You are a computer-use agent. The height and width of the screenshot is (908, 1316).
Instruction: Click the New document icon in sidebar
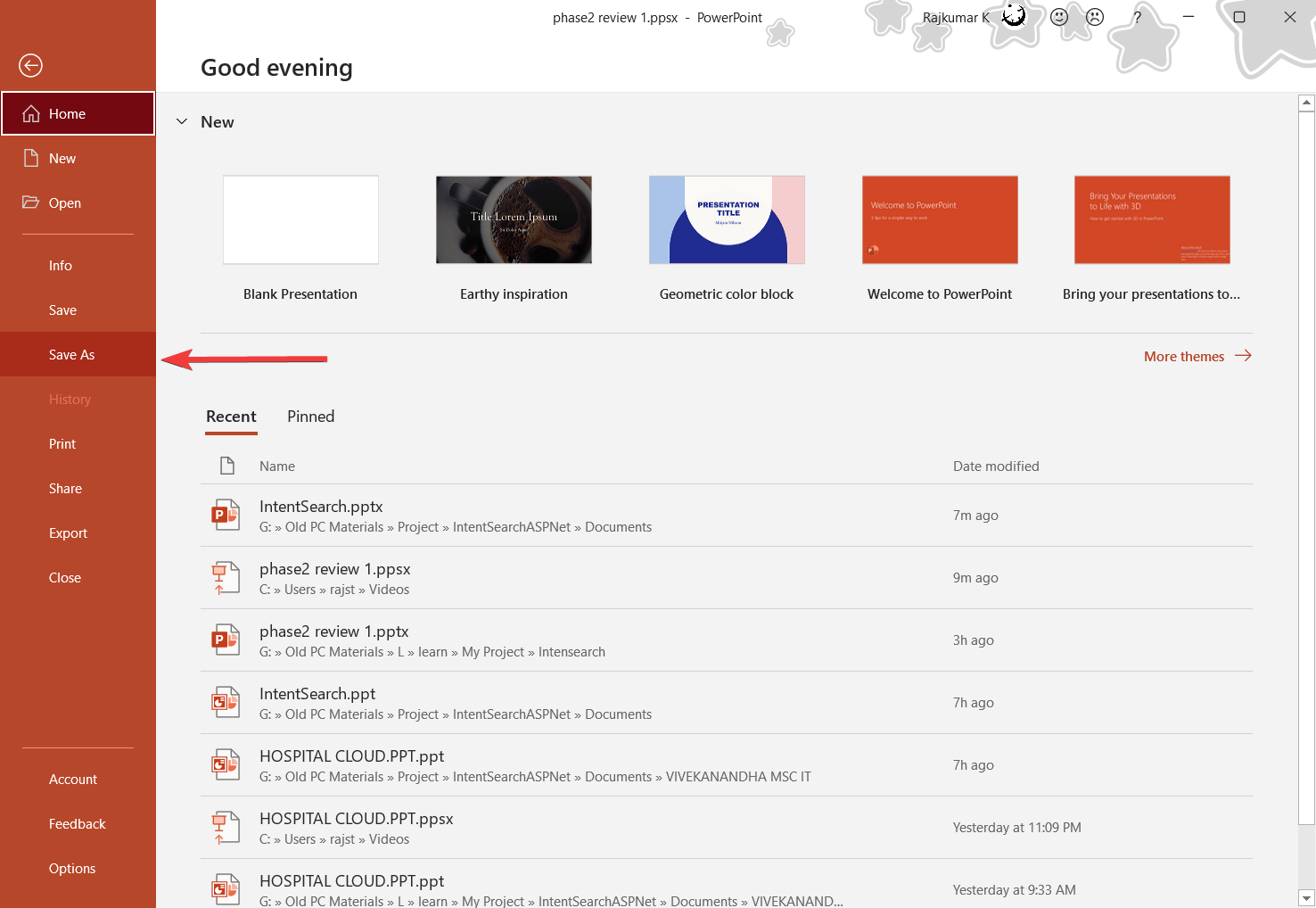tap(31, 158)
